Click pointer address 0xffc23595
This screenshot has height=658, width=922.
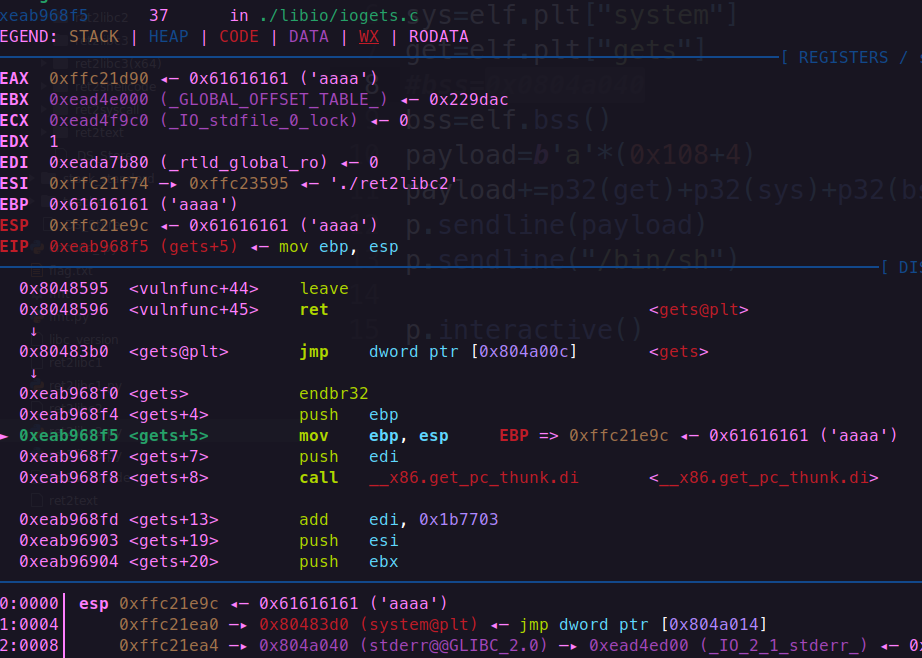(x=239, y=183)
